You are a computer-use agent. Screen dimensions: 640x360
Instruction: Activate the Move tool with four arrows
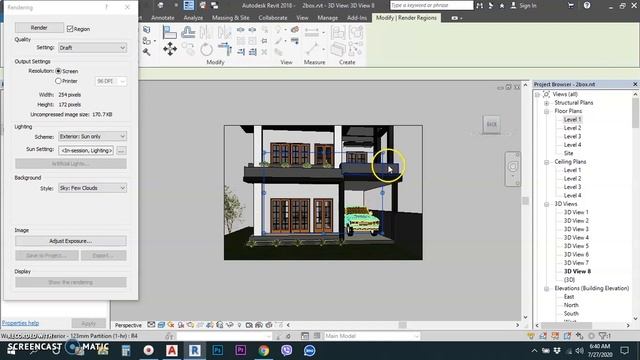(x=170, y=49)
